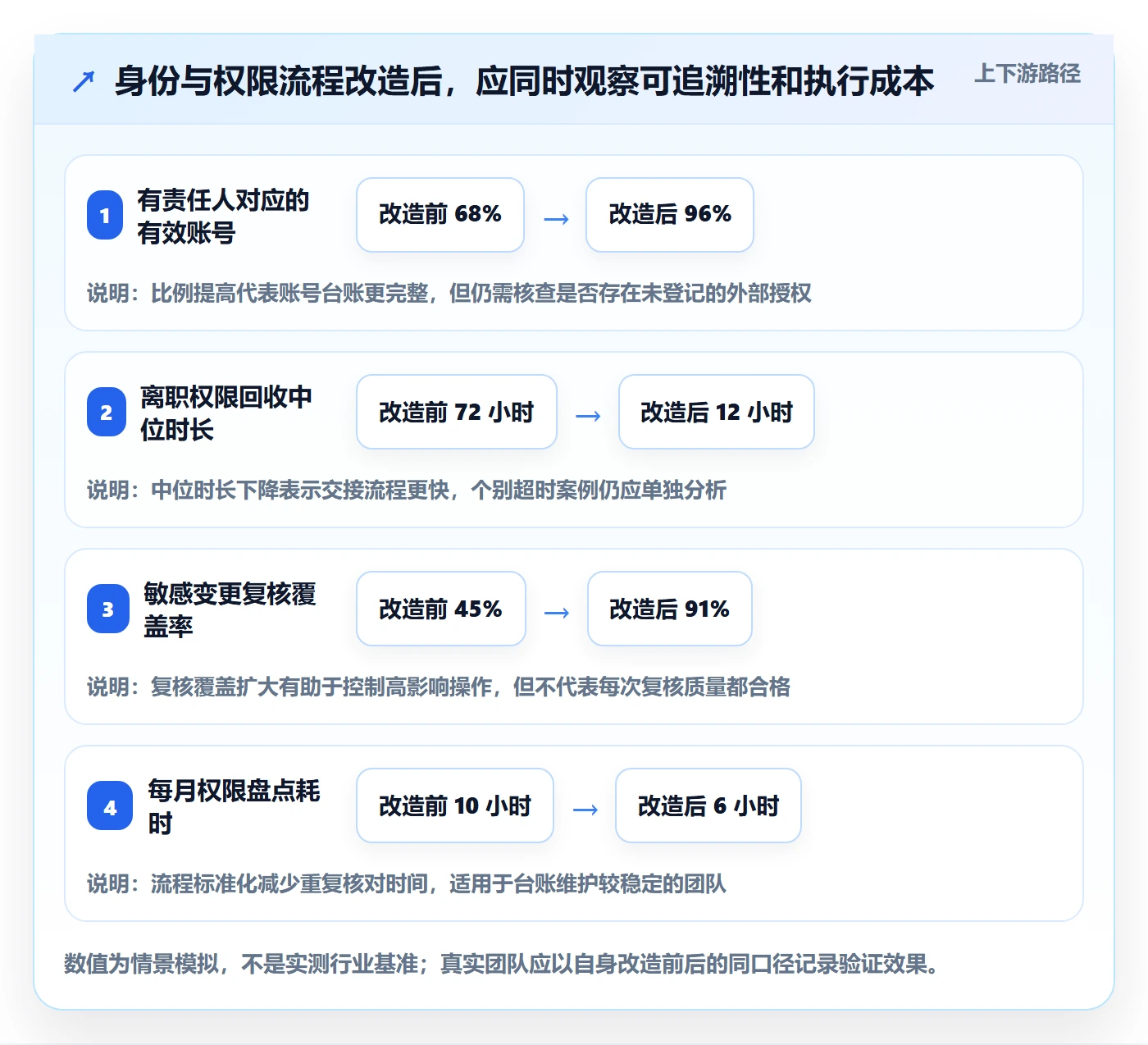Select the metric title 每月权限盘点耗时
Screen dimensions: 1148x1045
[234, 806]
